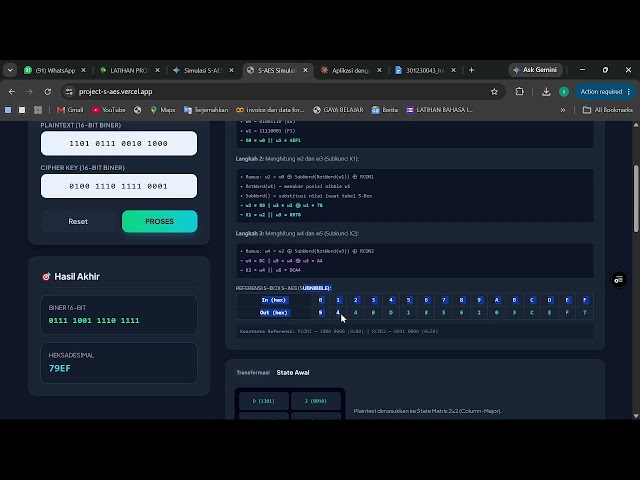This screenshot has width=640, height=480.
Task: Open the Chrome profile avatar
Action: click(564, 92)
